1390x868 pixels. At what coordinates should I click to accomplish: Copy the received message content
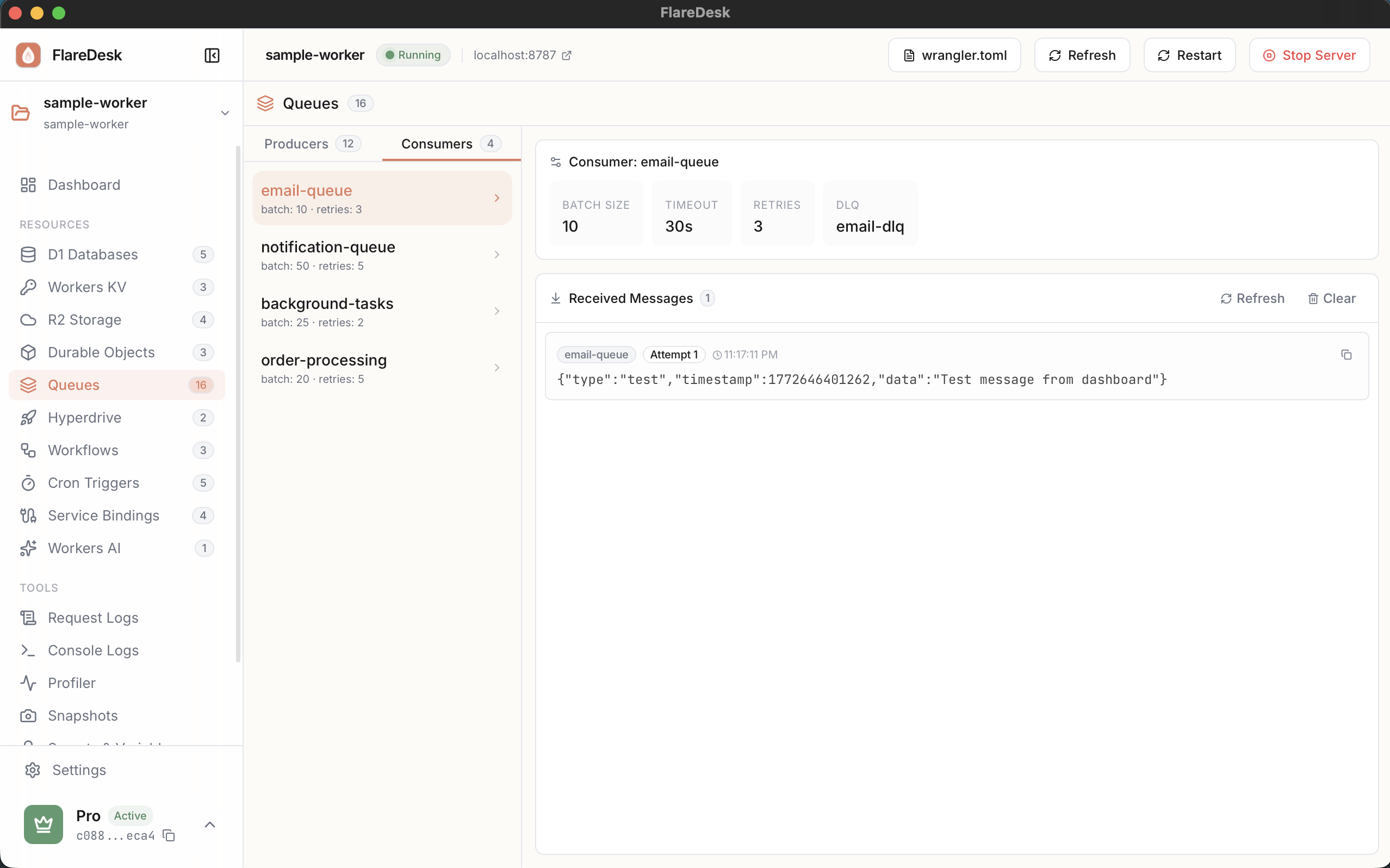click(1346, 355)
